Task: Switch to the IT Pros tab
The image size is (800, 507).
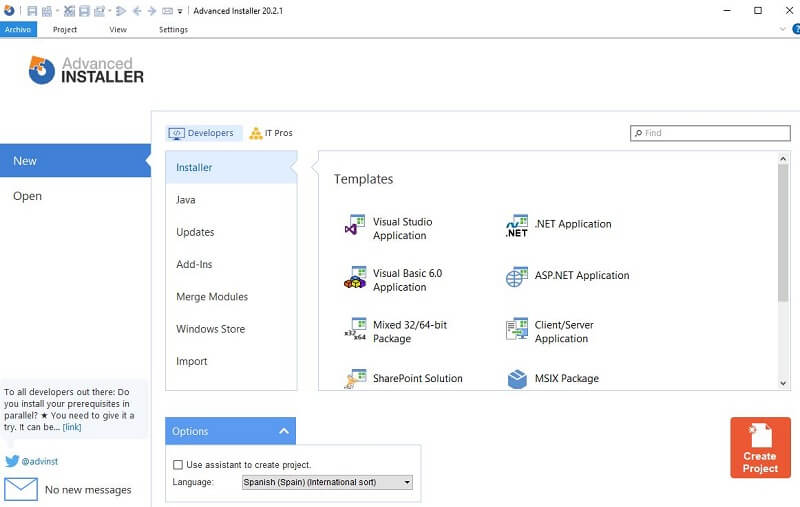Action: pos(271,133)
